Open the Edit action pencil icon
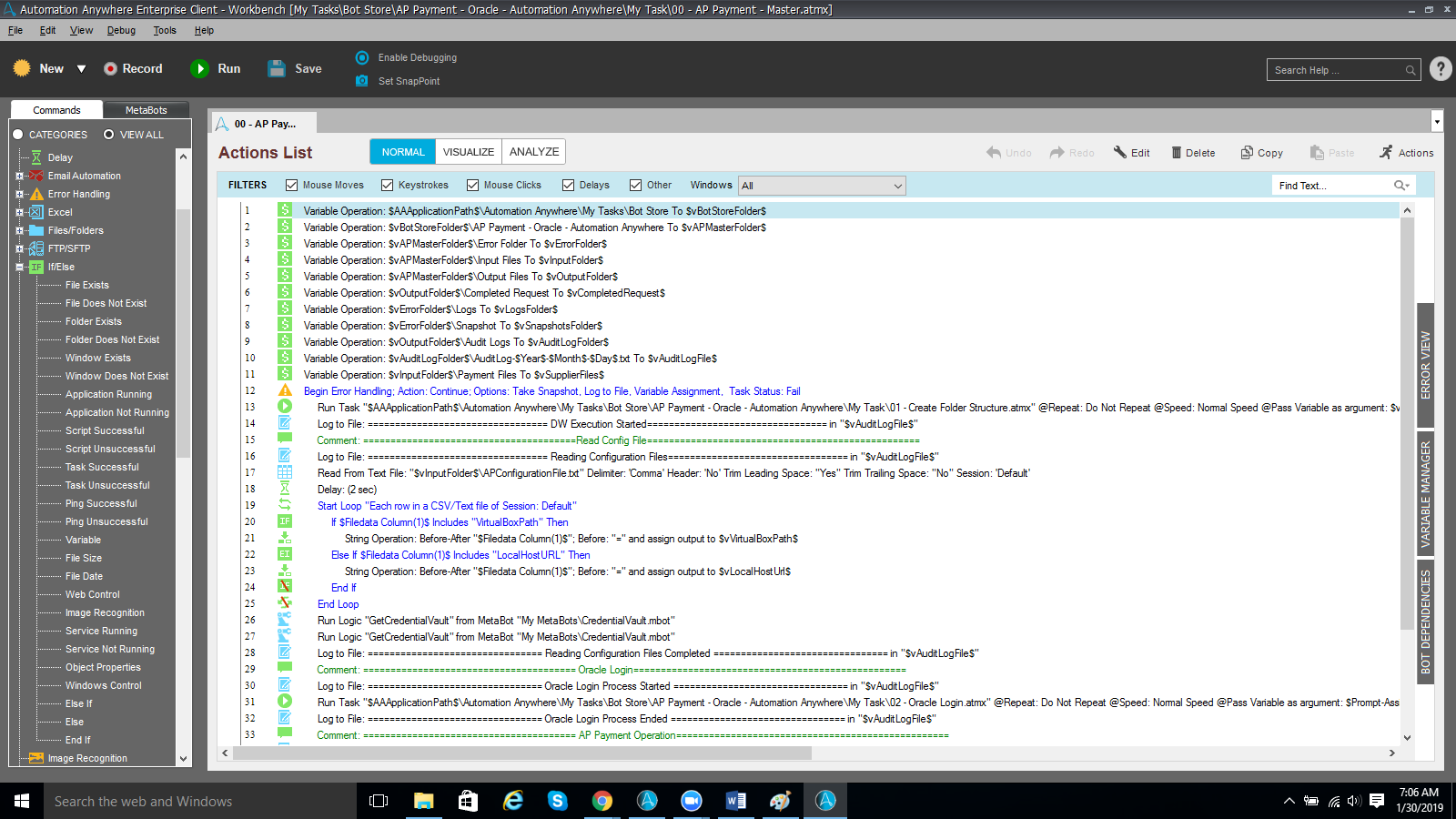The width and height of the screenshot is (1456, 819). click(x=1120, y=153)
